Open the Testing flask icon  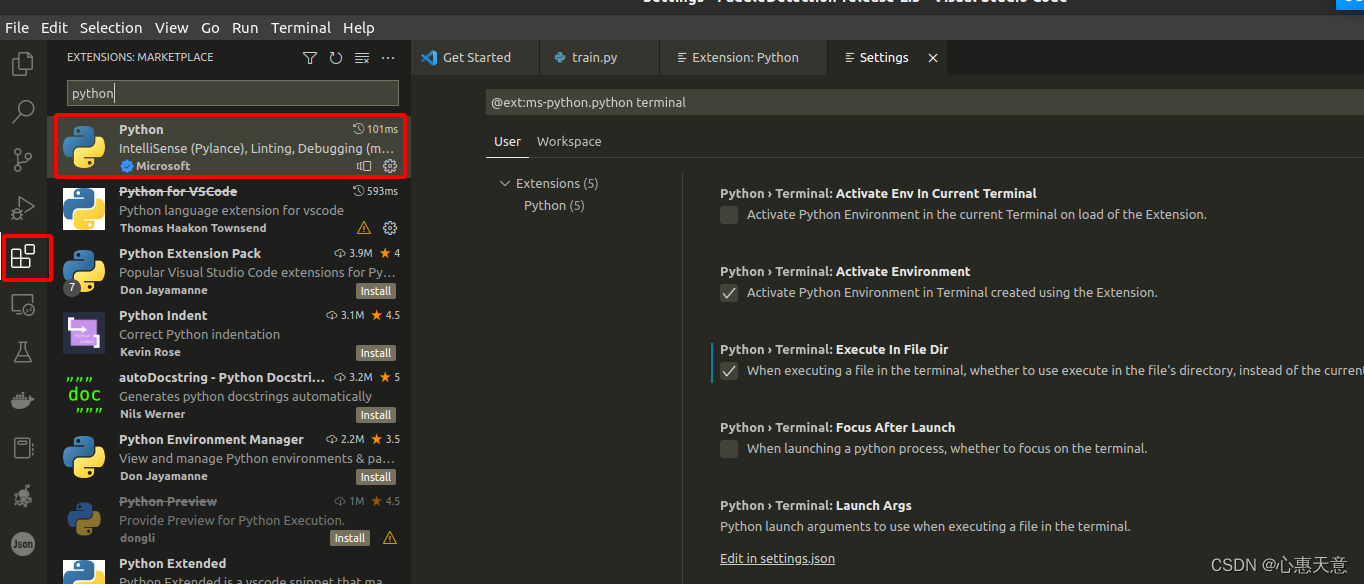tap(22, 352)
